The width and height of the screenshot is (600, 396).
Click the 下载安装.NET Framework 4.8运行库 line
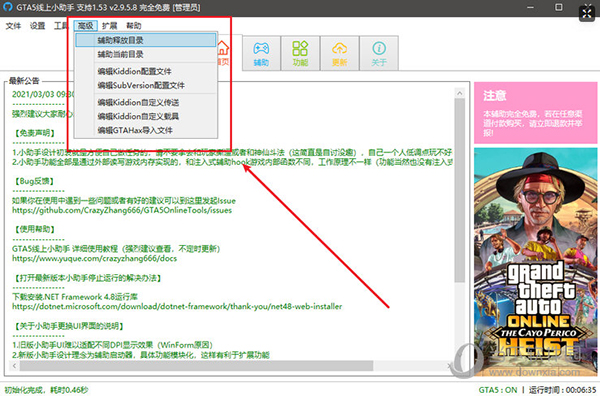(x=75, y=297)
